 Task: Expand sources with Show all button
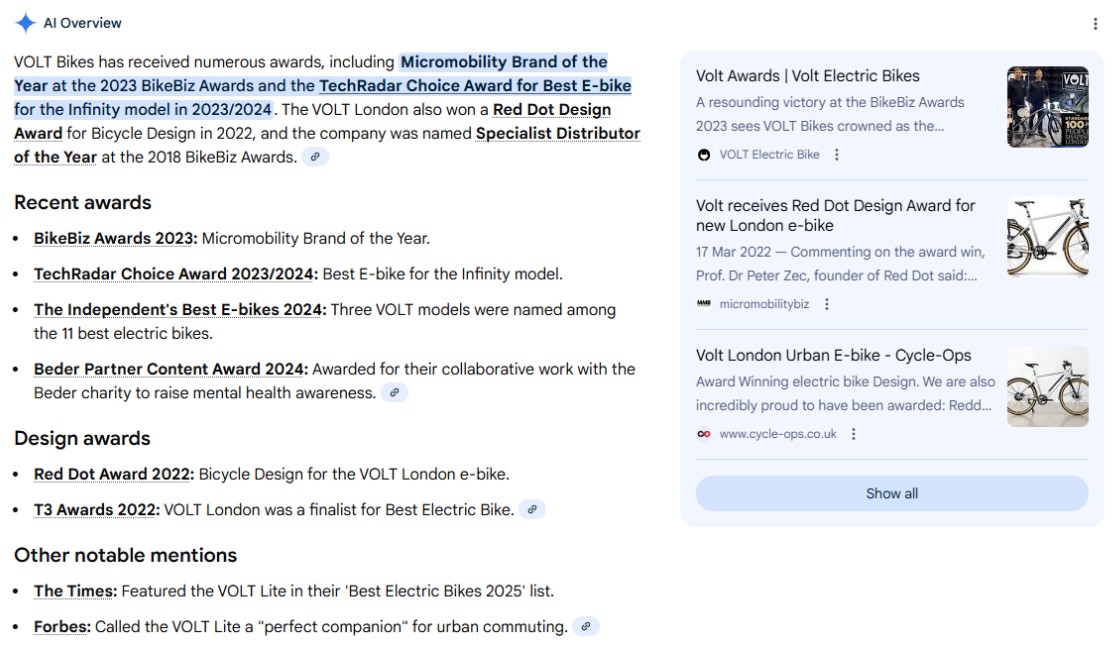tap(891, 494)
